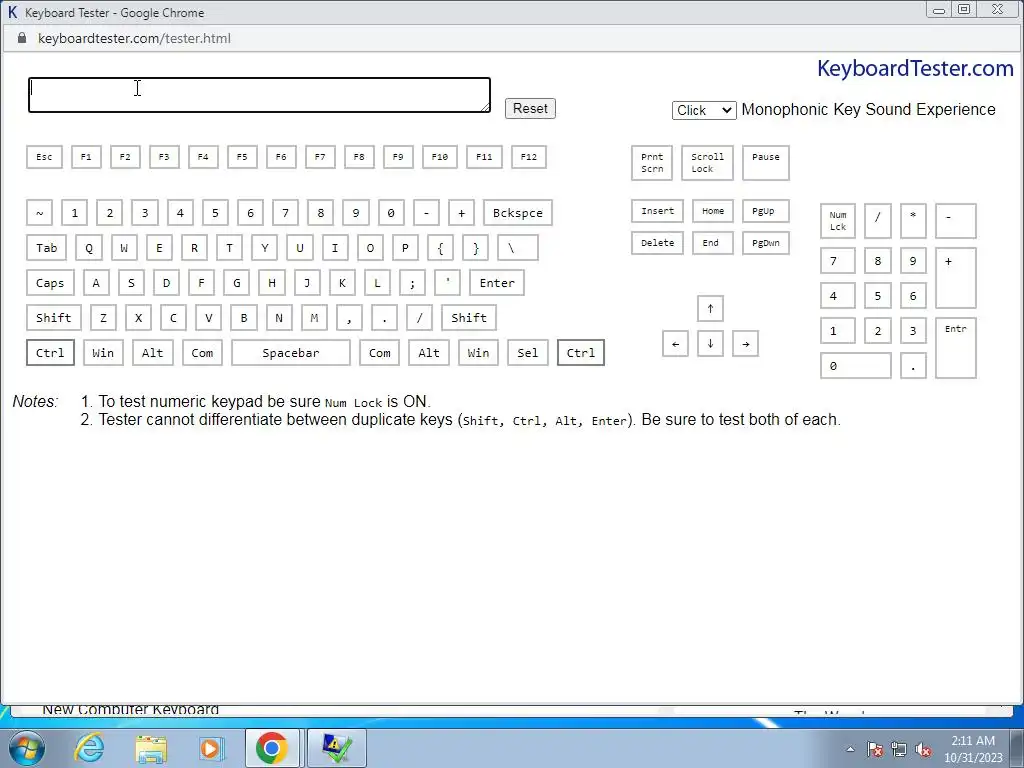Click the left Win key
Image resolution: width=1024 pixels, height=768 pixels.
pyautogui.click(x=103, y=353)
